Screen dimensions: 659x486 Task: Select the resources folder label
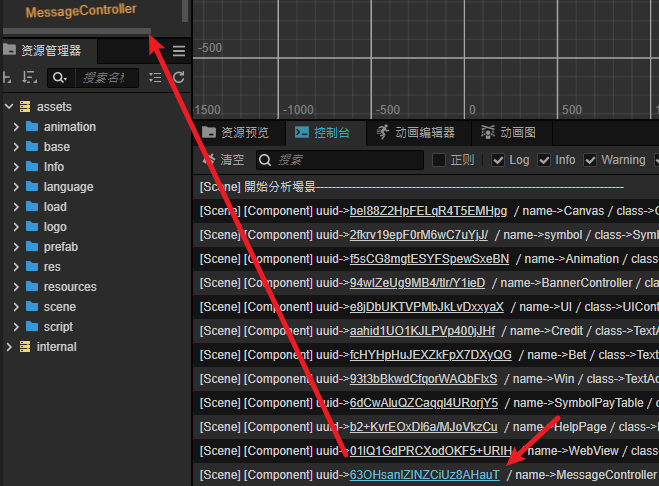[70, 287]
